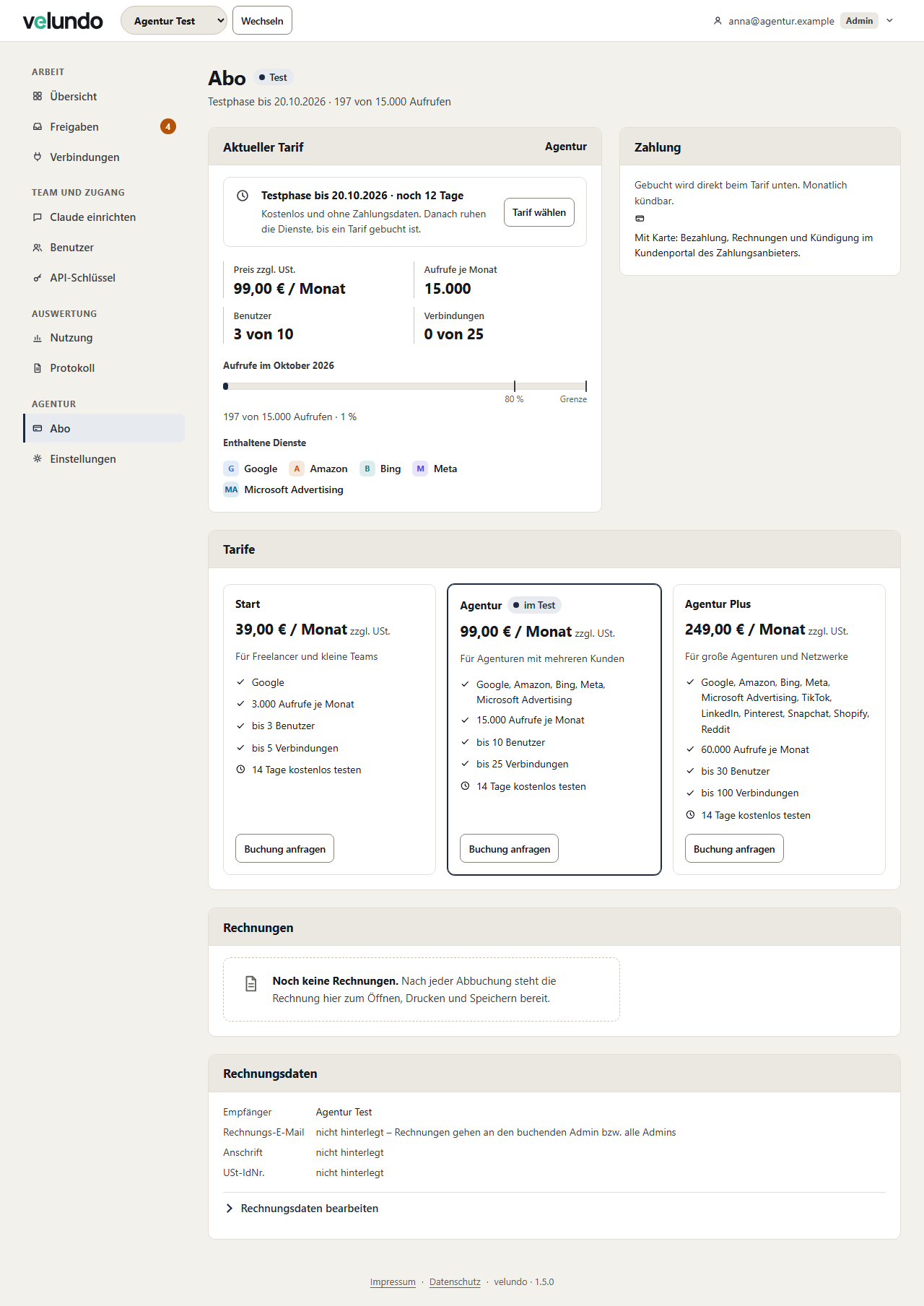Open the Datenschutz footer link
Viewport: 924px width, 1306px height.
[x=455, y=1281]
